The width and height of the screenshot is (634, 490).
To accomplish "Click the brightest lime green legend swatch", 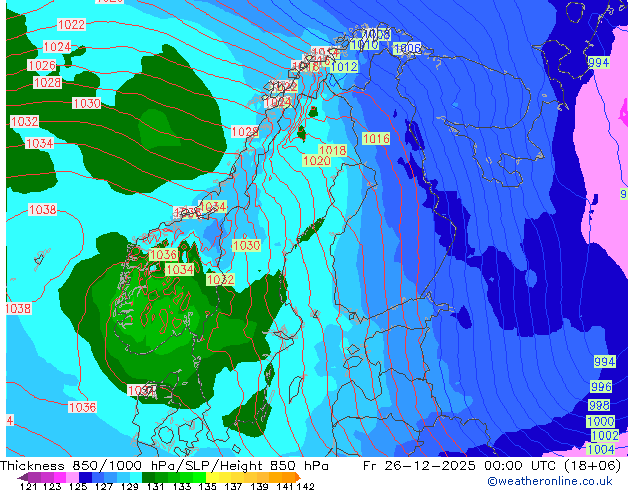I will point(199,477).
